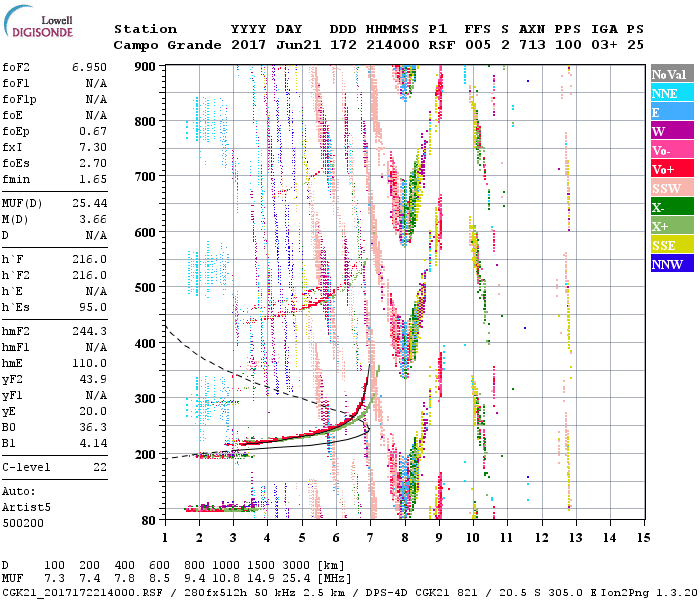Click the 15 MHz frequency axis label
Screen dimensions: 700x600
pos(644,538)
